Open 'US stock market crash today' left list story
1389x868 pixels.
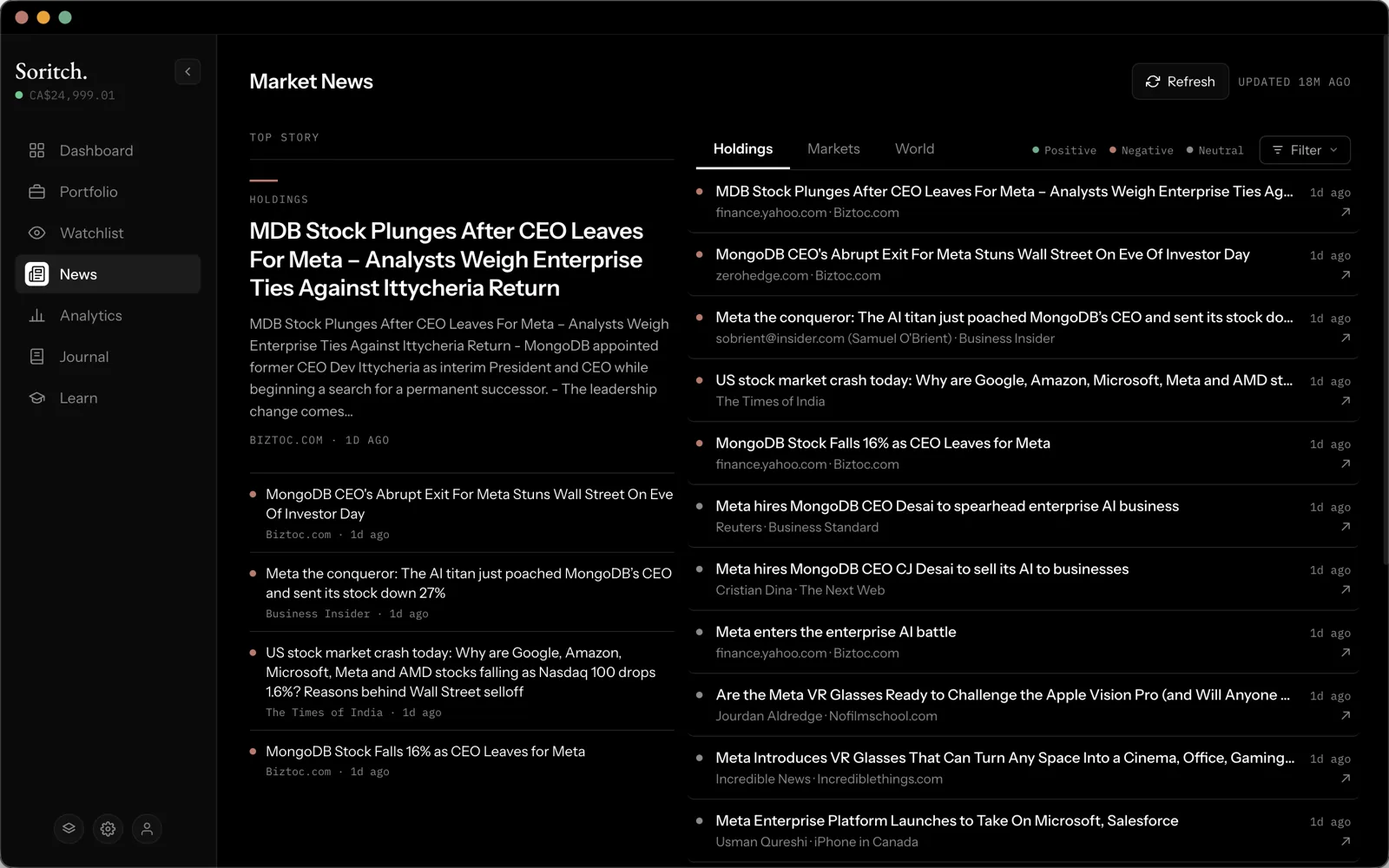[x=461, y=673]
